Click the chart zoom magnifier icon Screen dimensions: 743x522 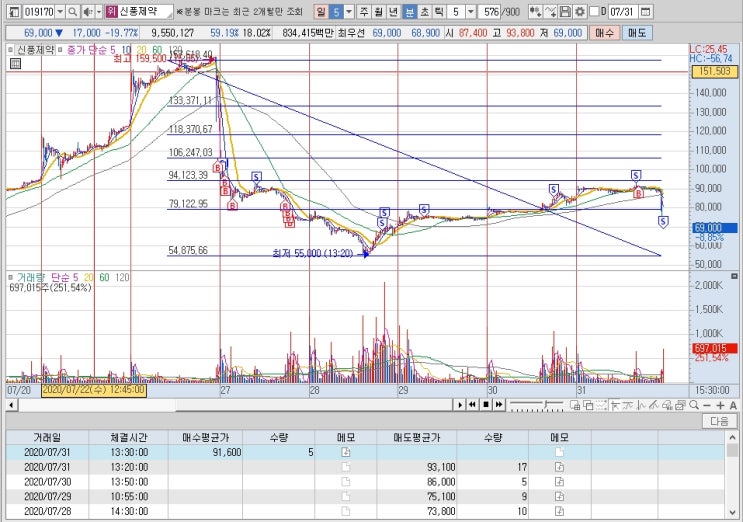point(693,405)
